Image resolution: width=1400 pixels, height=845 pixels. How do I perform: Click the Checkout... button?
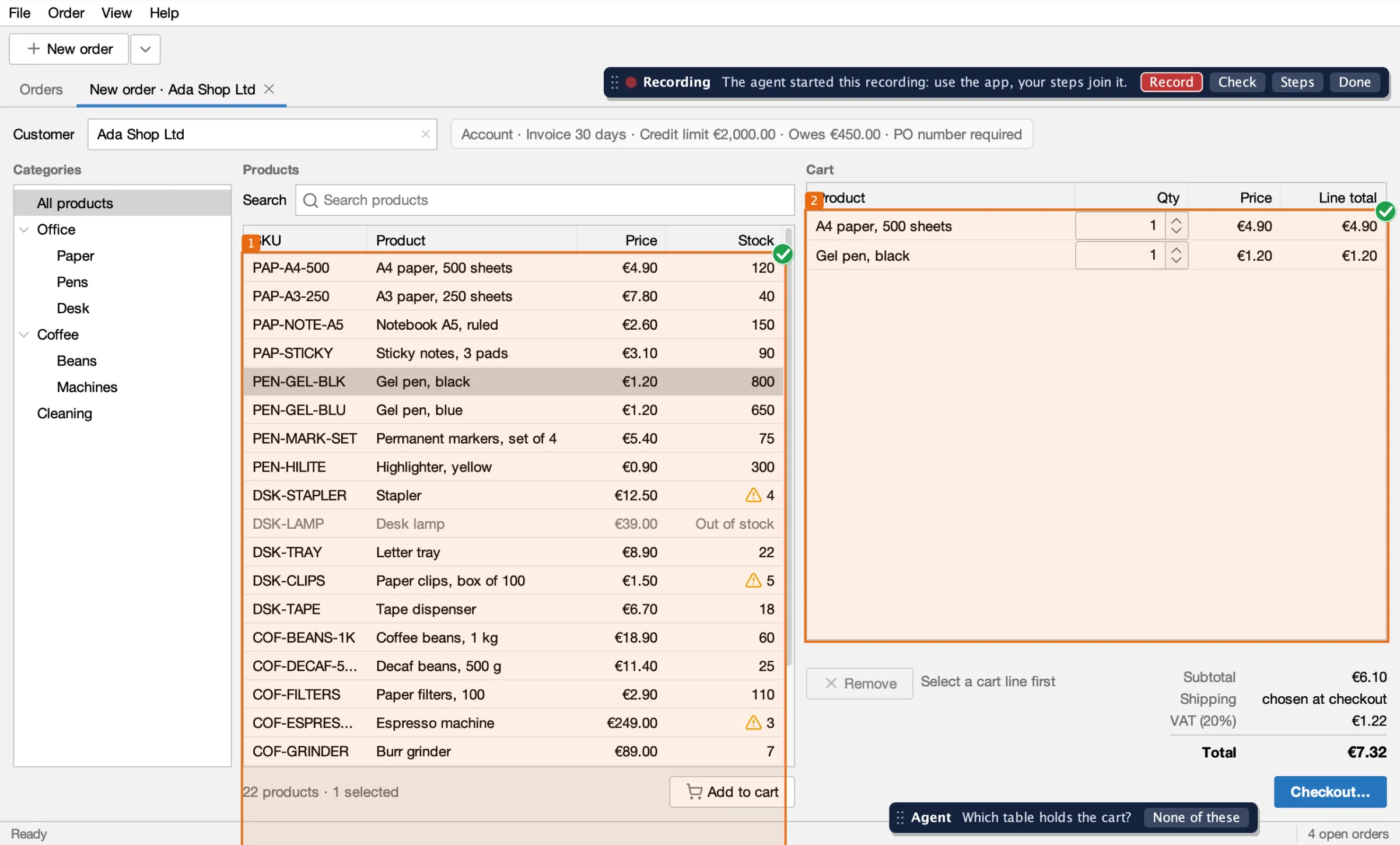point(1330,792)
